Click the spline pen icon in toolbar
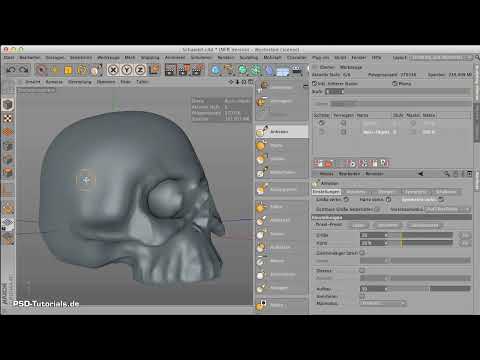Viewport: 480px width, 360px height. tap(229, 70)
